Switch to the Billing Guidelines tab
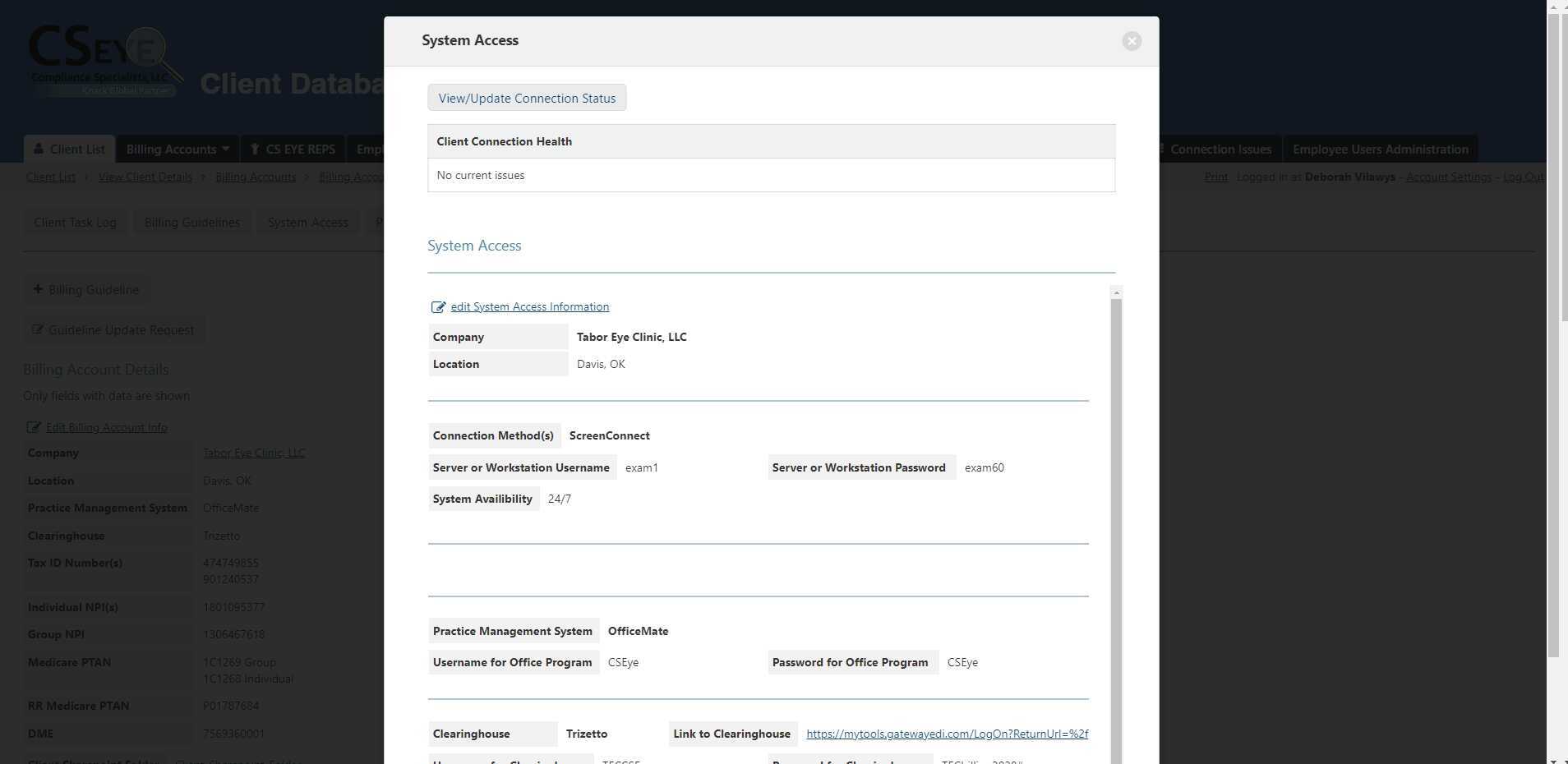The width and height of the screenshot is (1568, 764). point(191,222)
